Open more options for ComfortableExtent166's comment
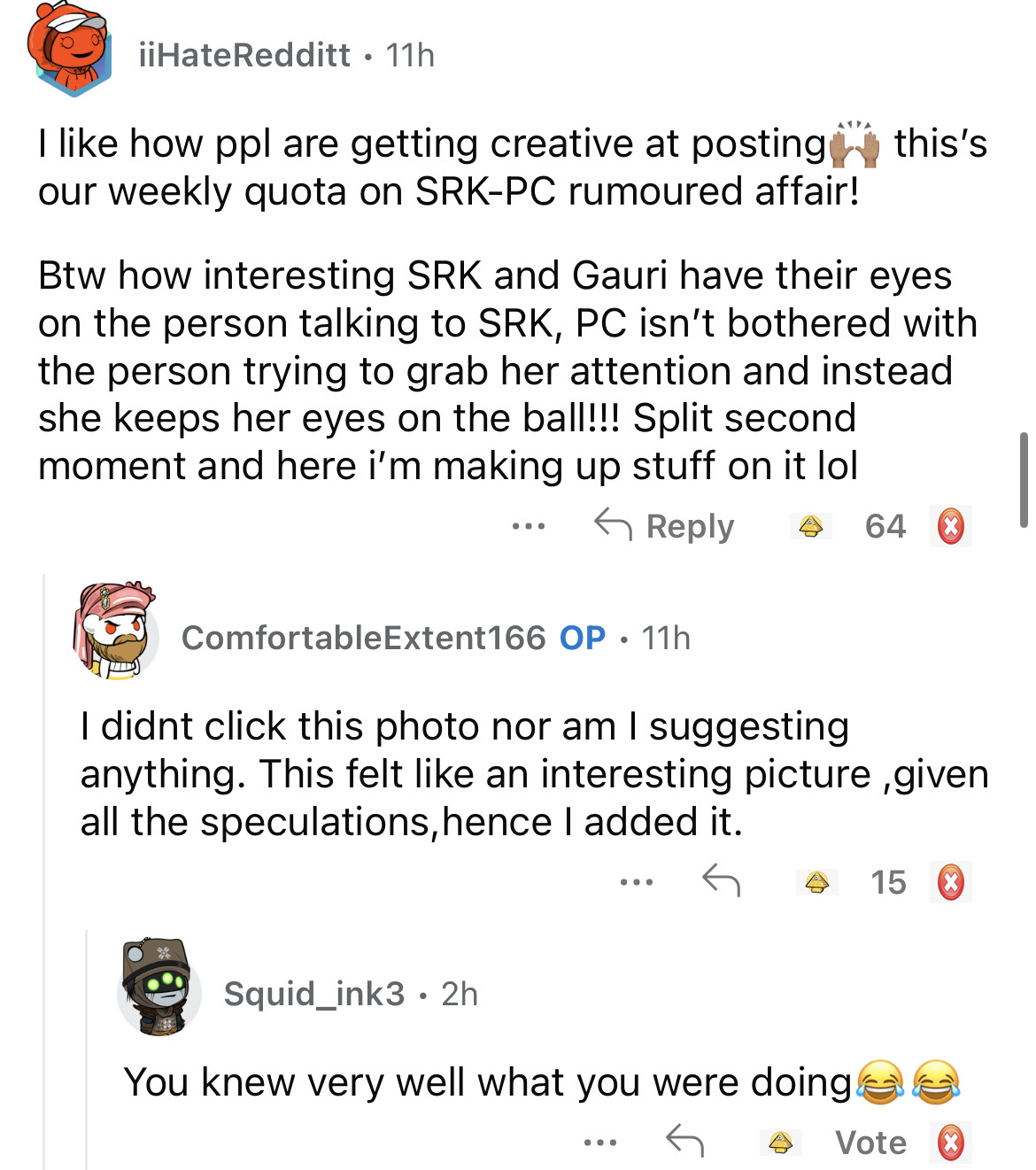The image size is (1036, 1170). (x=637, y=882)
